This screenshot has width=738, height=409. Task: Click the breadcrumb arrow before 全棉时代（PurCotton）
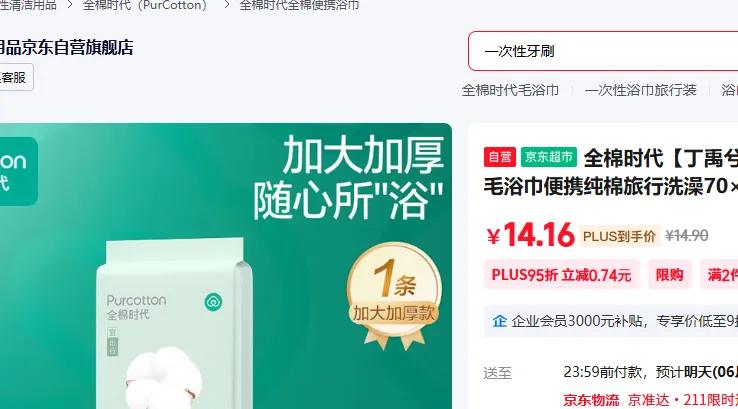[x=69, y=5]
